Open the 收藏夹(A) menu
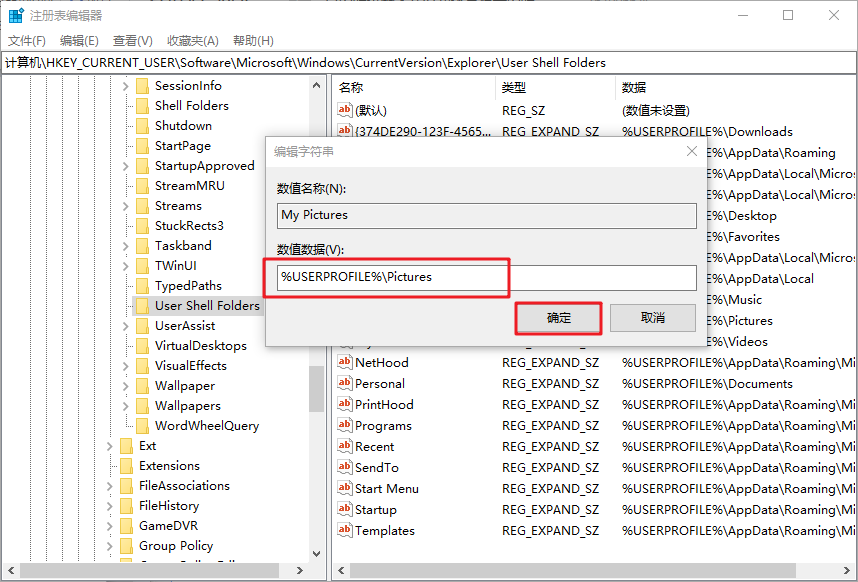This screenshot has height=582, width=858. pos(192,41)
